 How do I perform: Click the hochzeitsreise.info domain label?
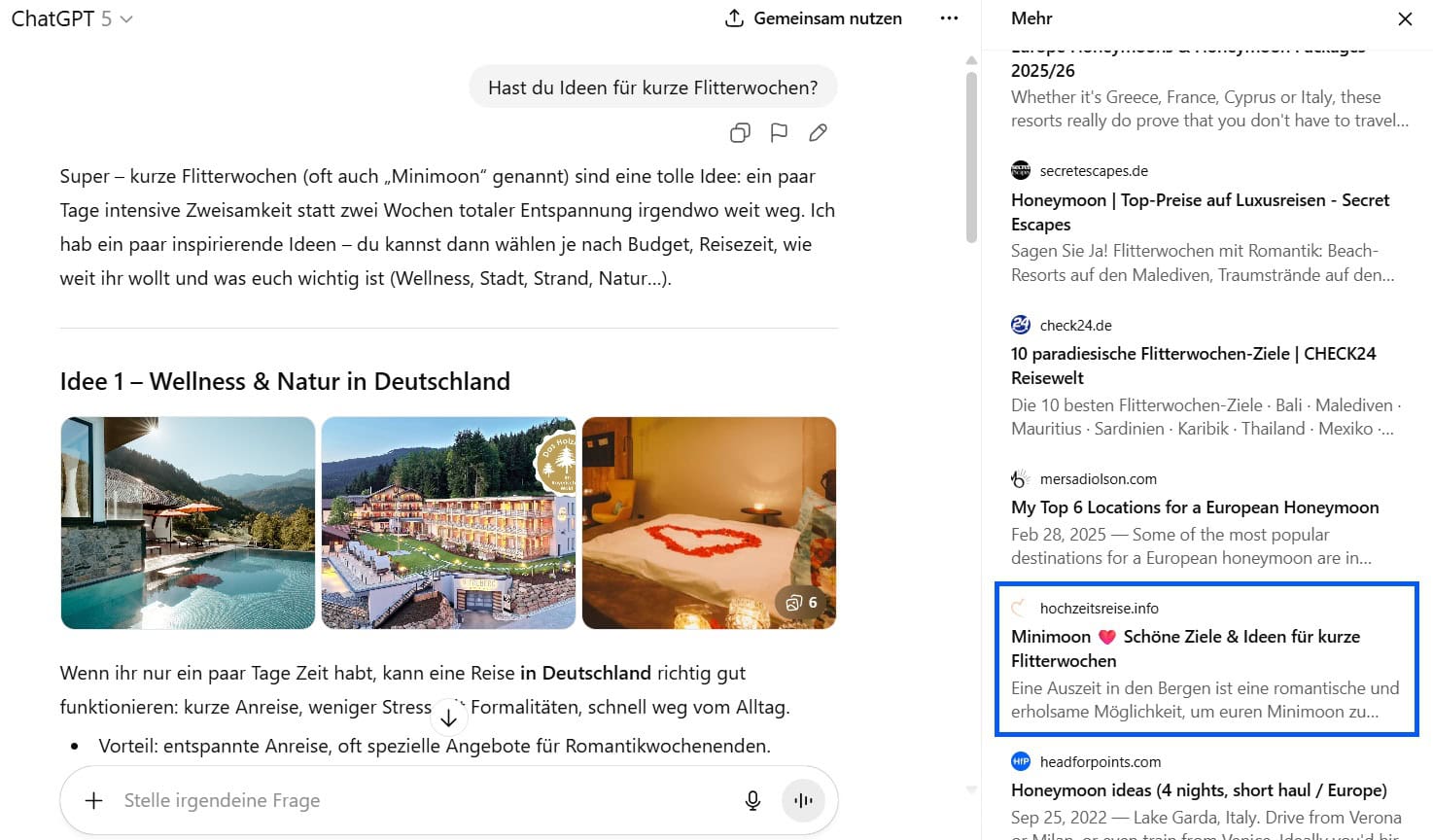(1100, 608)
